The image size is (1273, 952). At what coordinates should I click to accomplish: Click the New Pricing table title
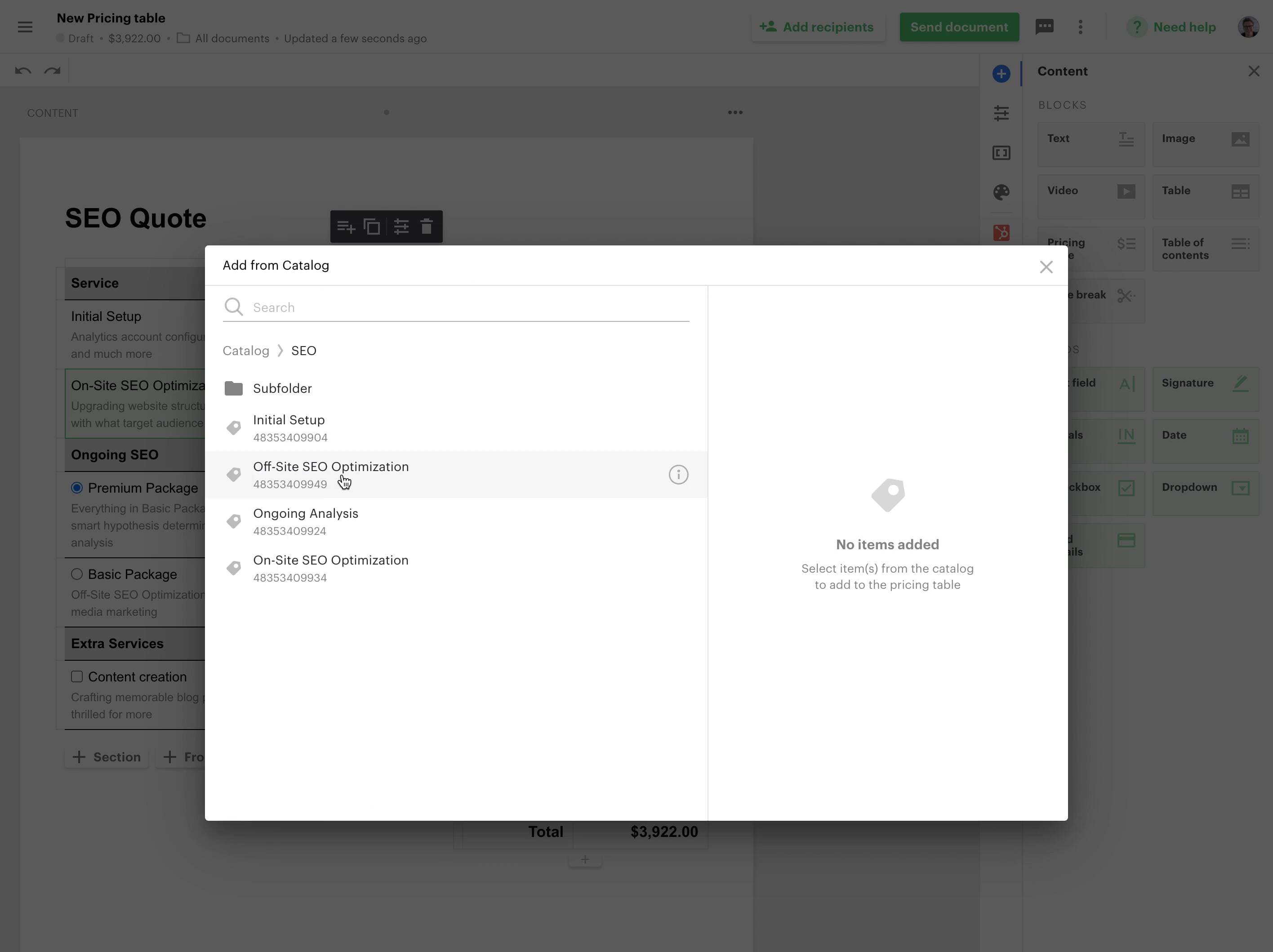(x=111, y=18)
